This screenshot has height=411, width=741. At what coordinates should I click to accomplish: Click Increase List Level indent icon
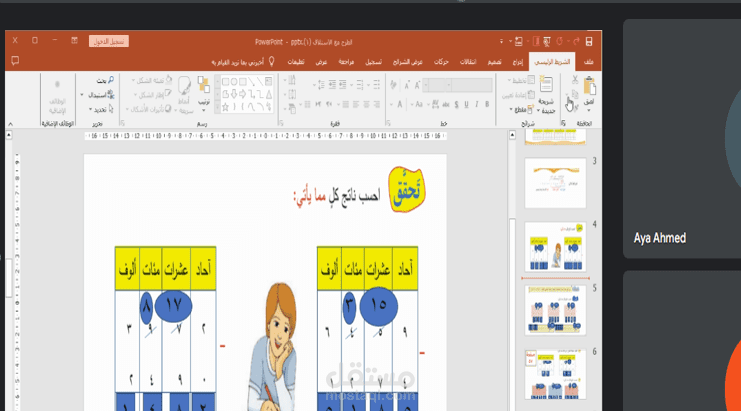tap(332, 85)
